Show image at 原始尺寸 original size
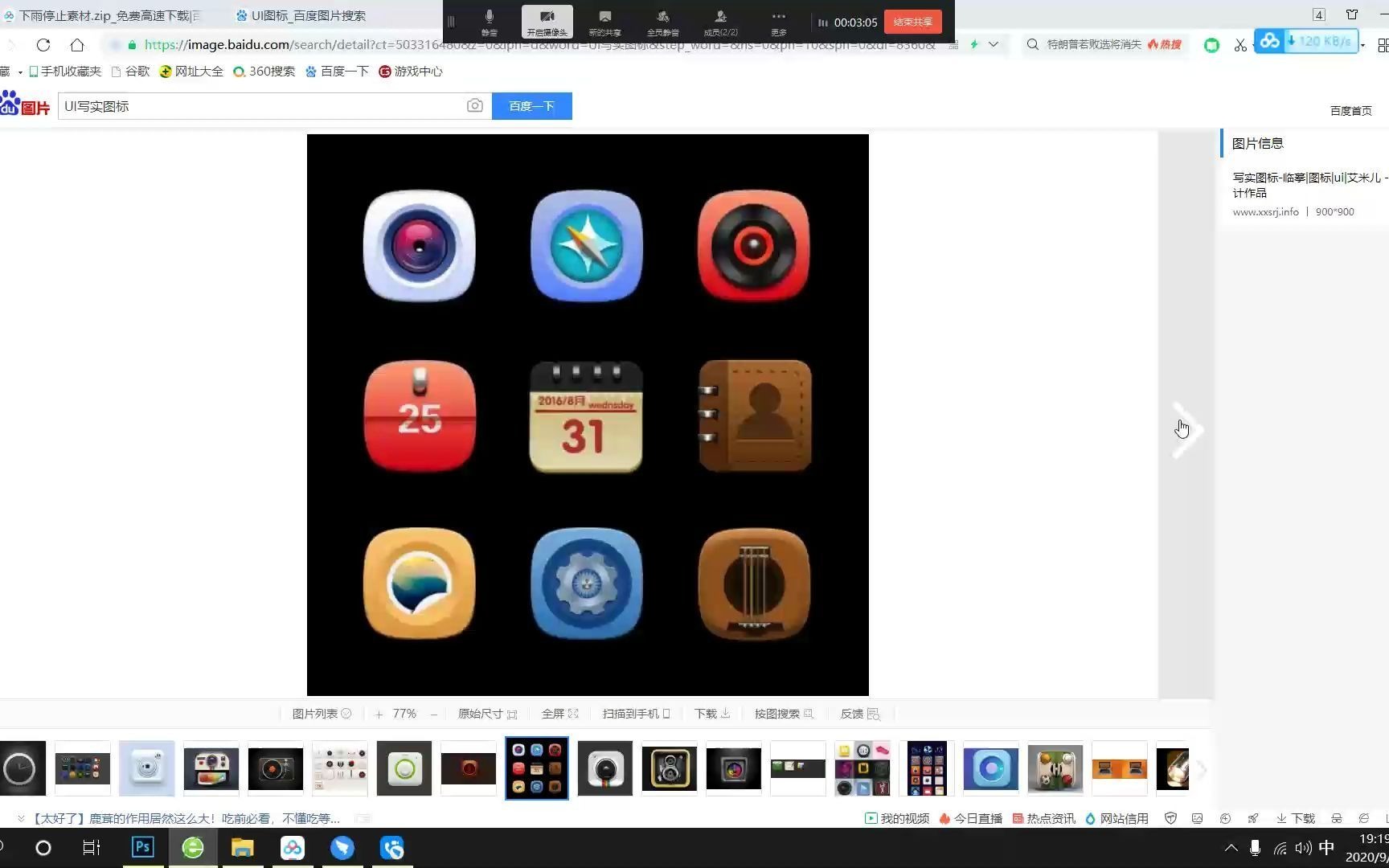This screenshot has height=868, width=1389. (488, 714)
